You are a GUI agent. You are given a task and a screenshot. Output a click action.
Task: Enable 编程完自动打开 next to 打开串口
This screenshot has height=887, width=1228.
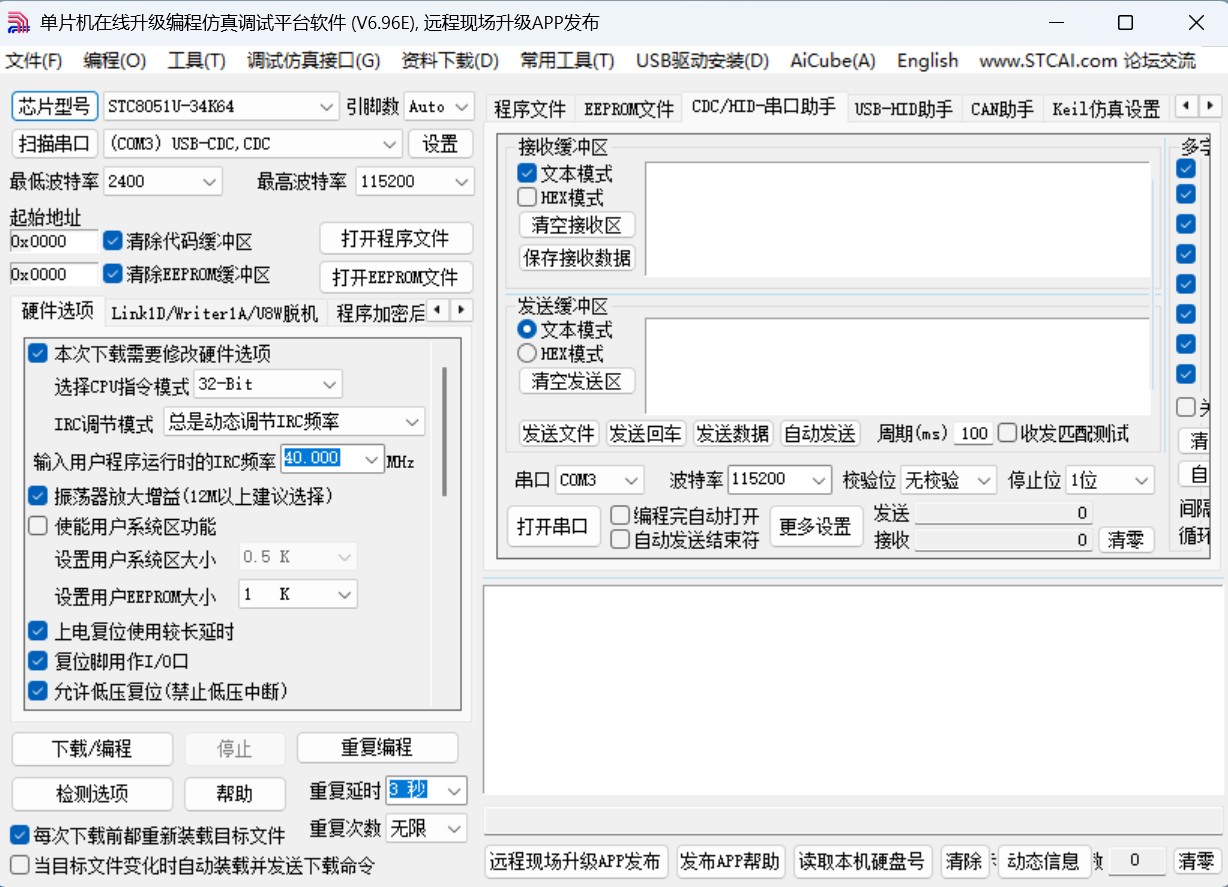pyautogui.click(x=619, y=513)
